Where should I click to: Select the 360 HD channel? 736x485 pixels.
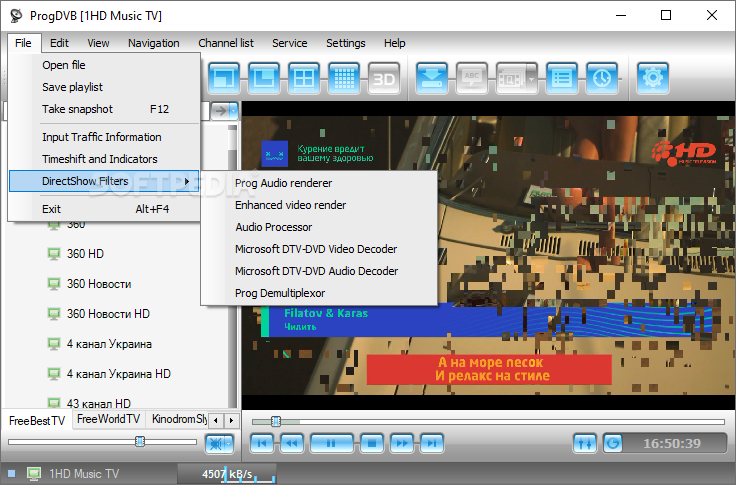click(x=85, y=254)
